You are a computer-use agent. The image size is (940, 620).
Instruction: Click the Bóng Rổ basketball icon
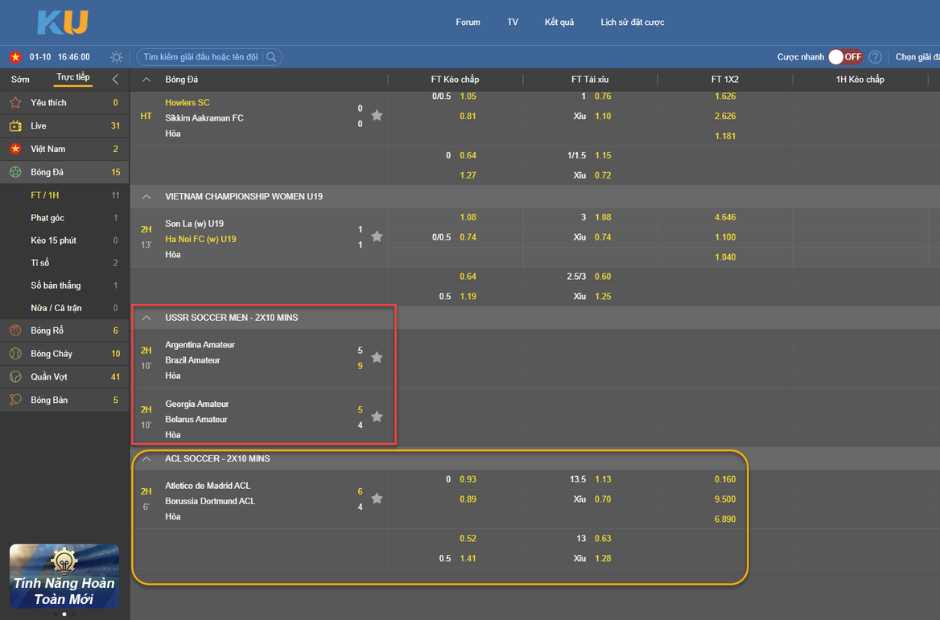(x=16, y=330)
